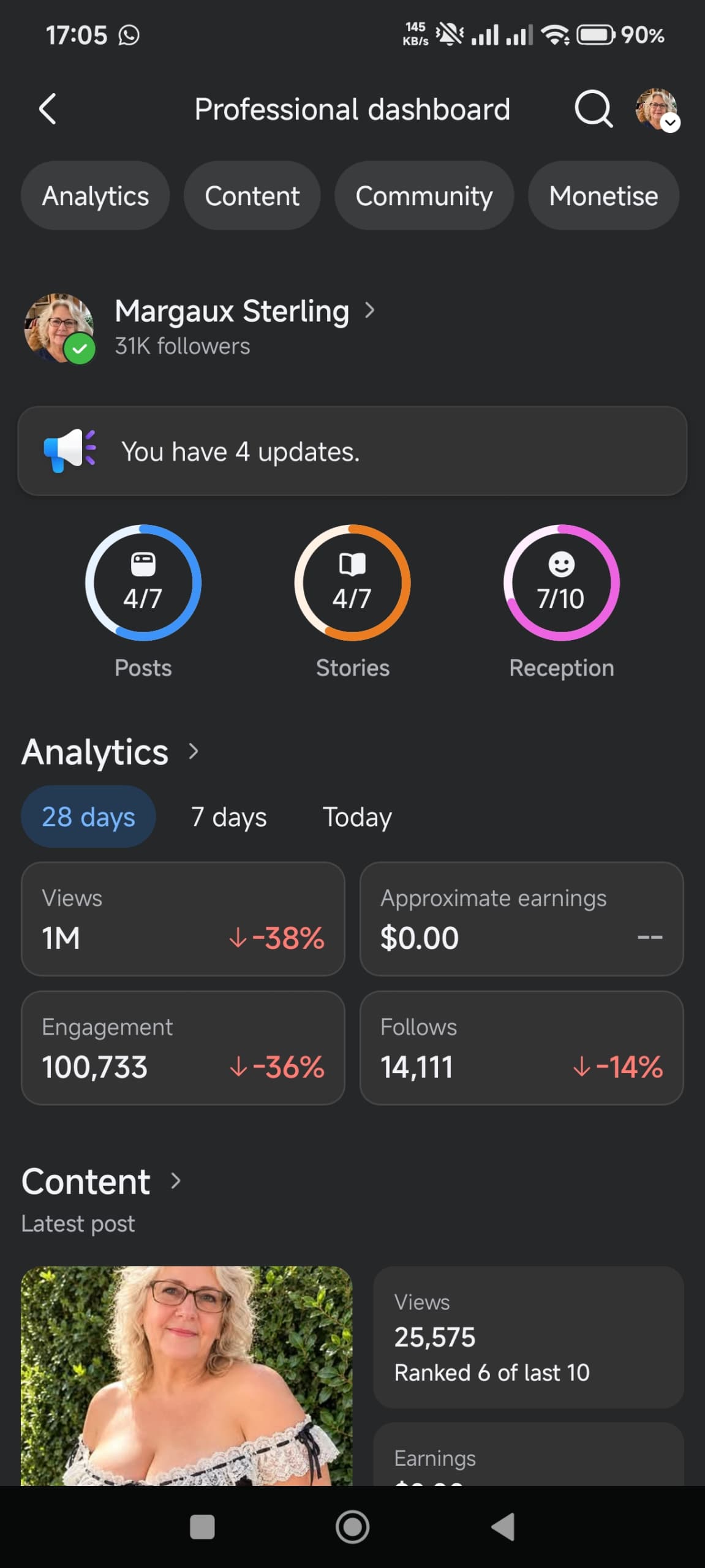Tap the Android back triangle
Image resolution: width=705 pixels, height=1568 pixels.
tap(503, 1527)
